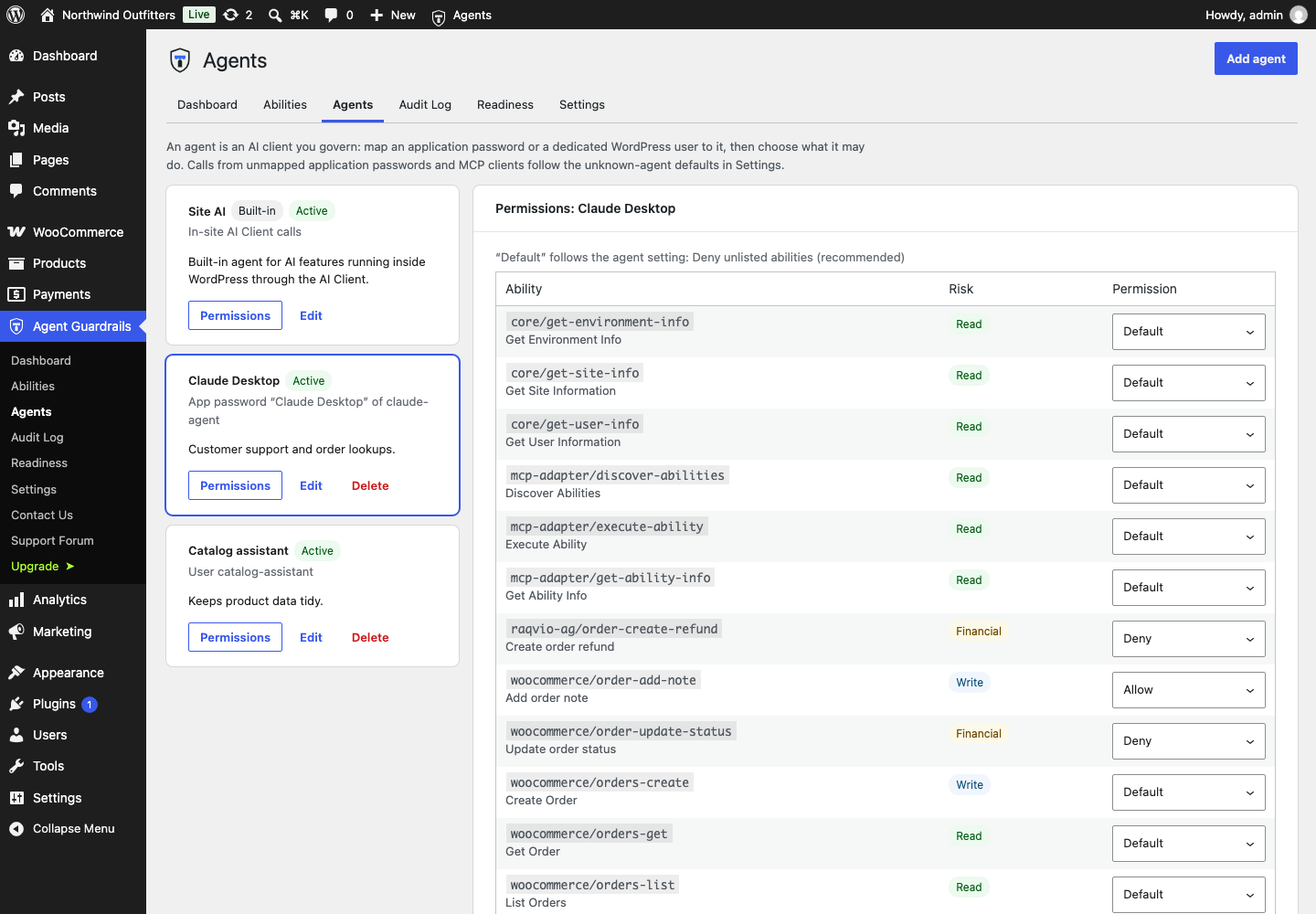Click the Add agent button

click(1256, 58)
